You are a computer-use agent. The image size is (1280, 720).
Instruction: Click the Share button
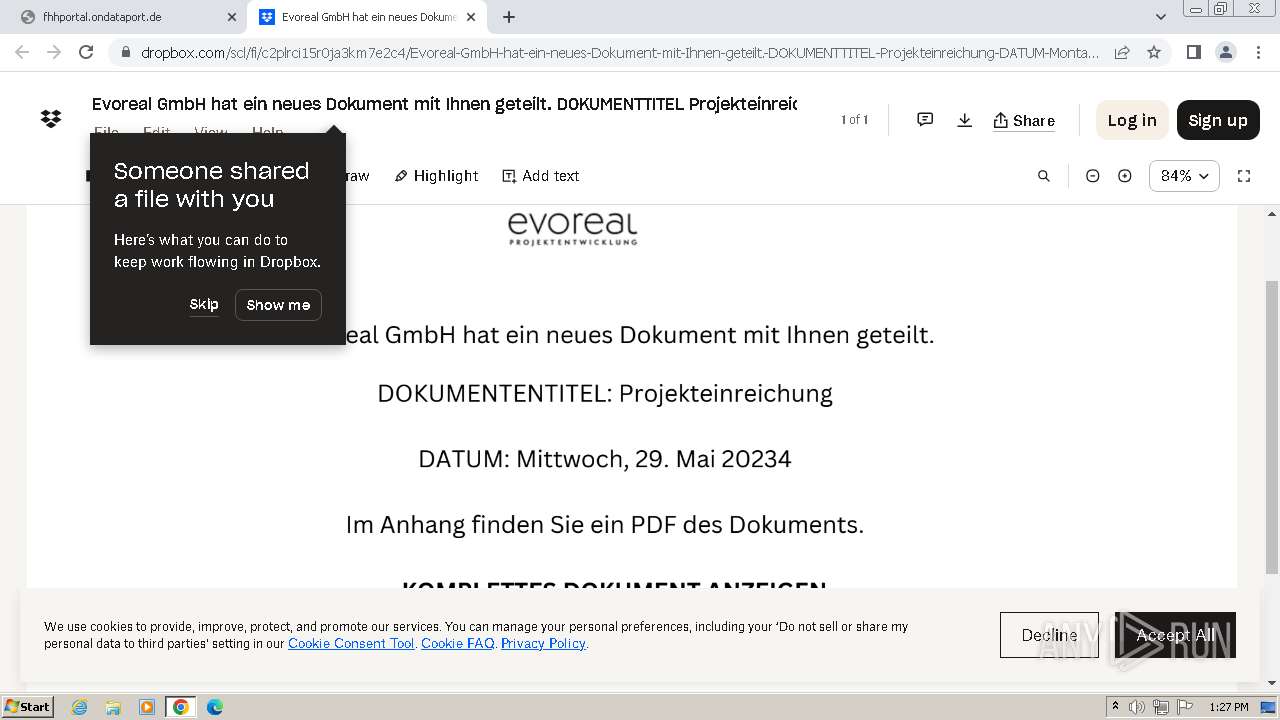click(1024, 120)
